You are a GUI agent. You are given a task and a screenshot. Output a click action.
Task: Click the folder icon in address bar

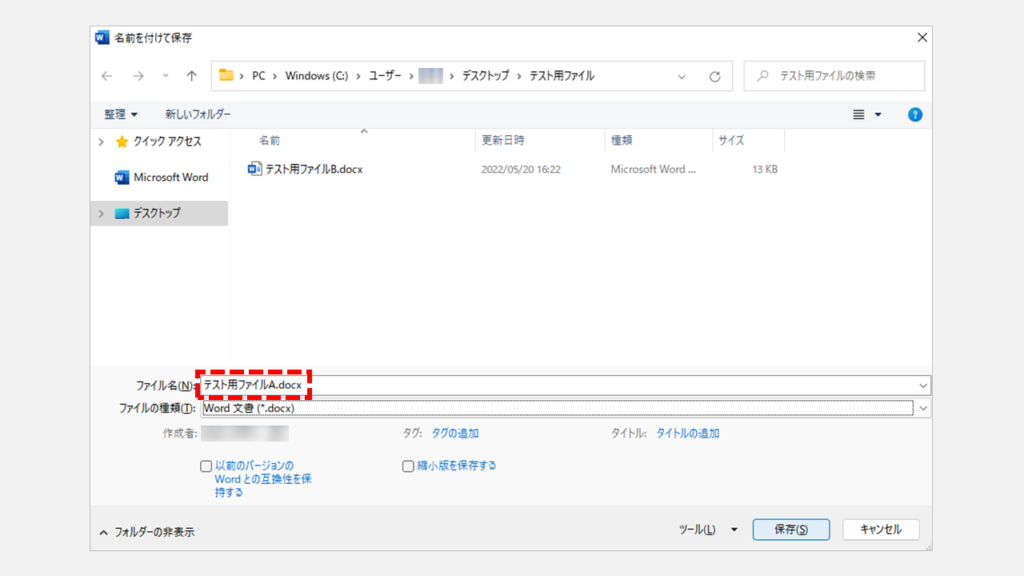click(x=226, y=75)
